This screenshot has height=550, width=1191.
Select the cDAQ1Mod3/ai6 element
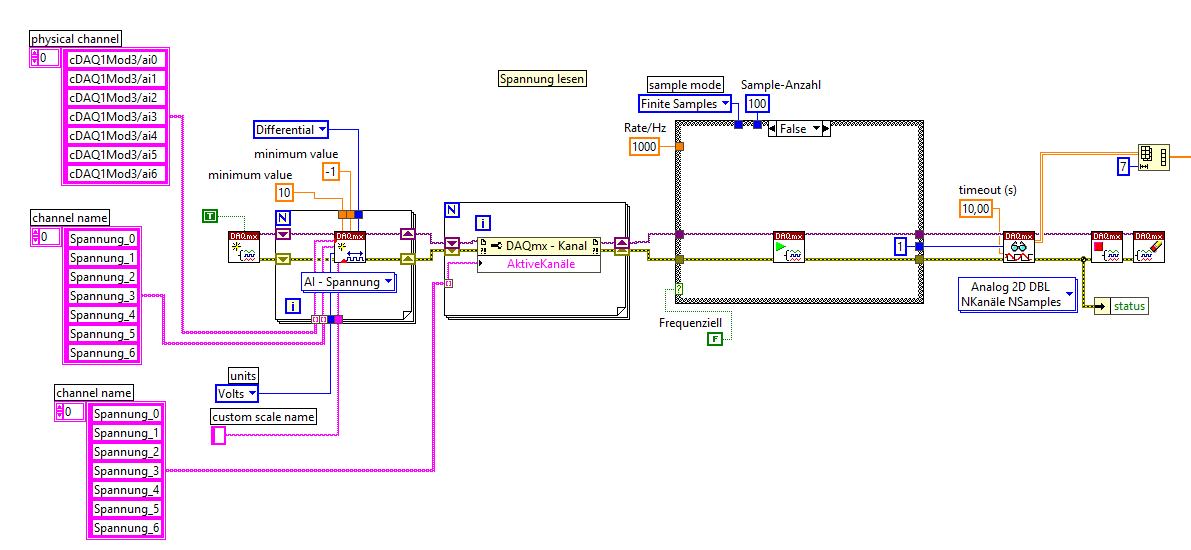[116, 174]
